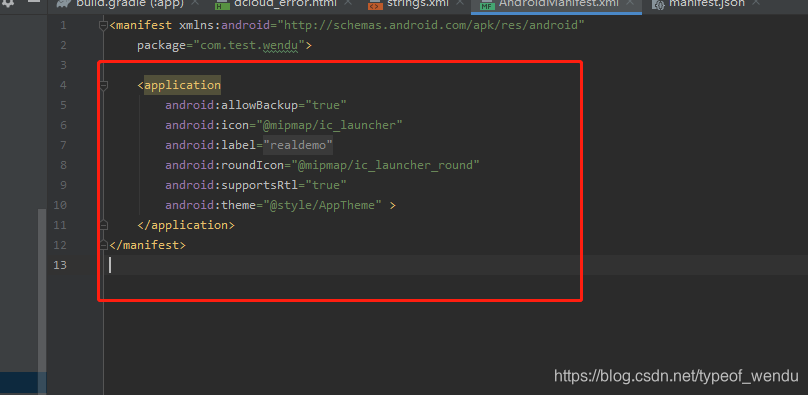The width and height of the screenshot is (808, 395).
Task: Click the label value "realdemo"
Action: coord(298,145)
